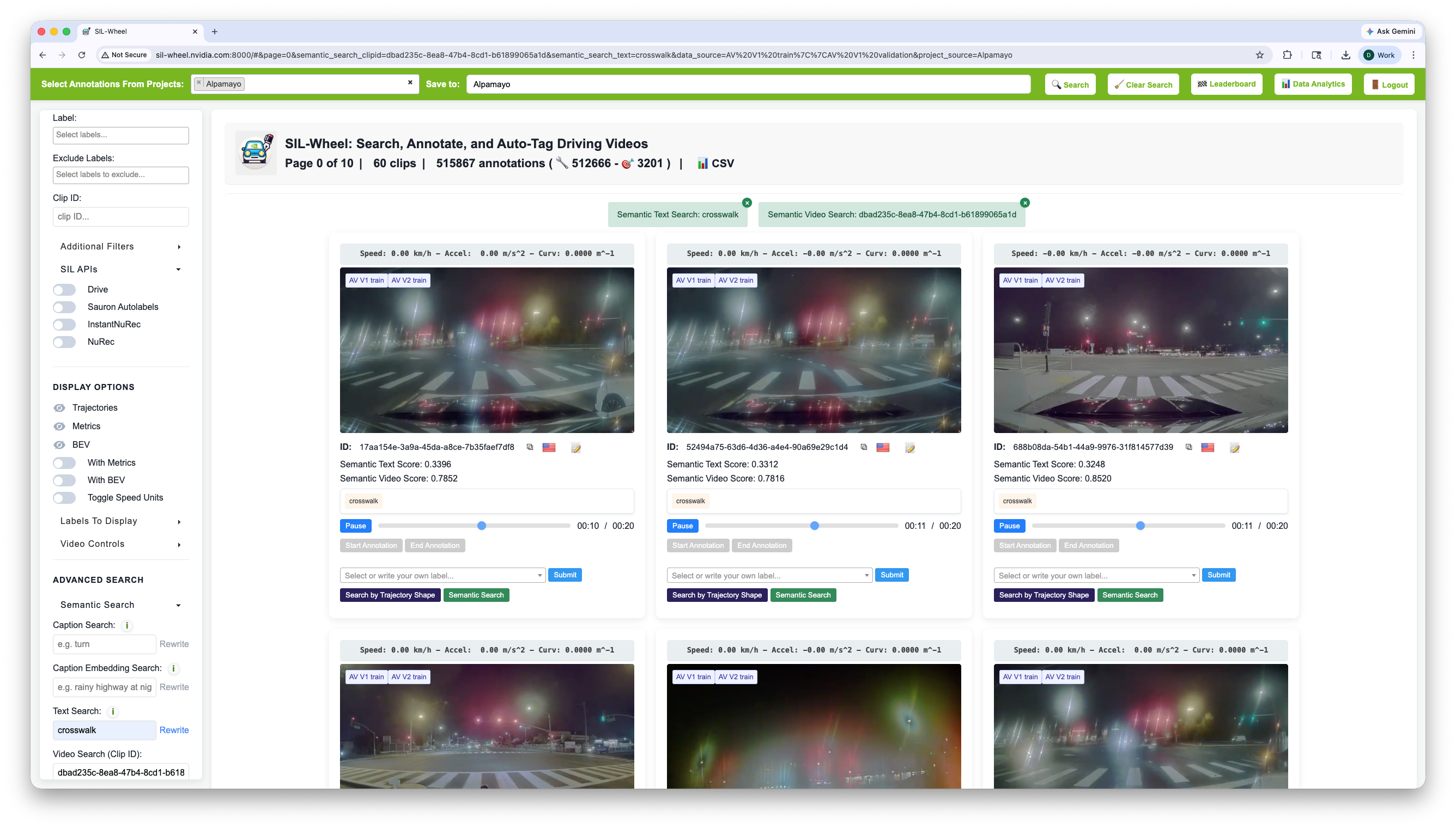The height and width of the screenshot is (829, 1456).
Task: Click the Logout button
Action: tap(1388, 84)
